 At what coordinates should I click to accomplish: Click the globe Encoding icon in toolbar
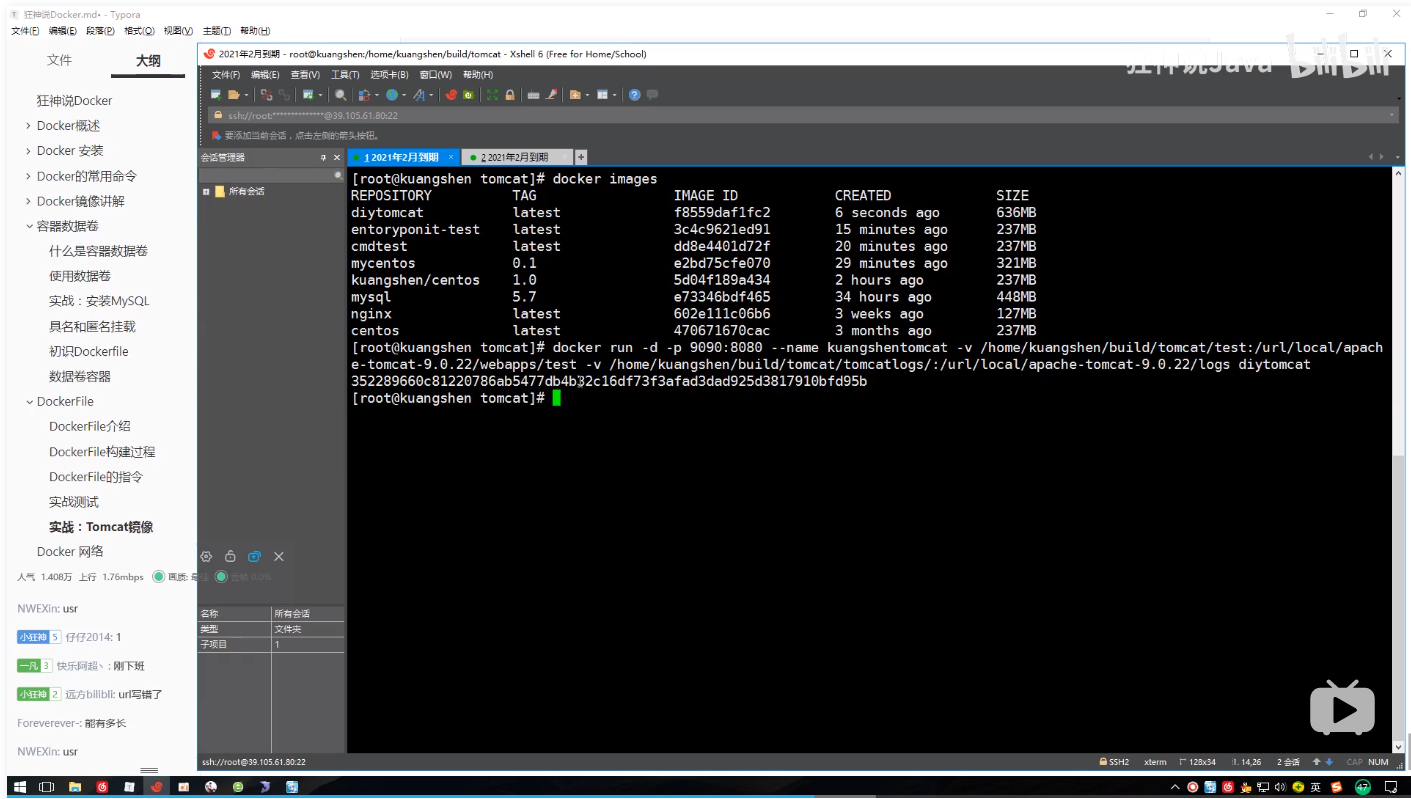click(x=391, y=95)
